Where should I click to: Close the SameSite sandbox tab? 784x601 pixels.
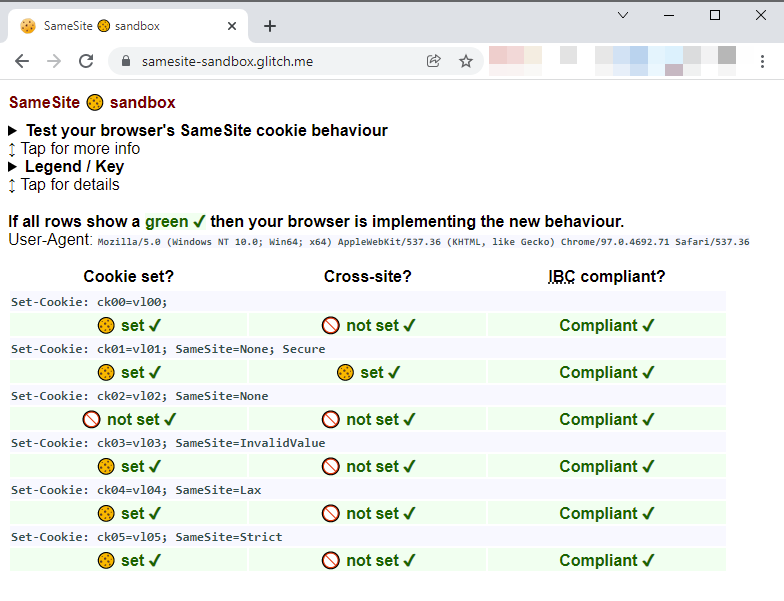coord(232,26)
